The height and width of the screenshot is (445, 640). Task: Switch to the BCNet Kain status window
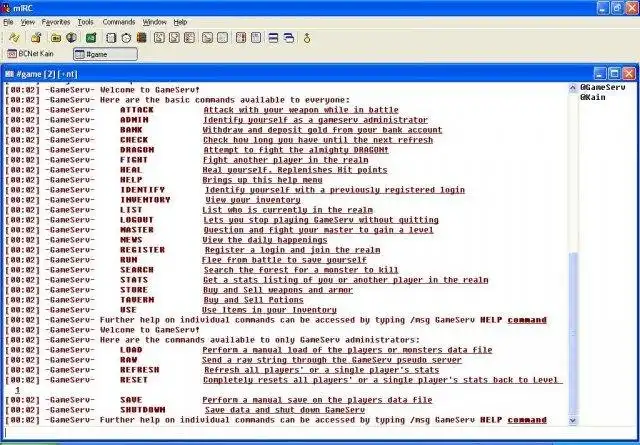[x=31, y=54]
